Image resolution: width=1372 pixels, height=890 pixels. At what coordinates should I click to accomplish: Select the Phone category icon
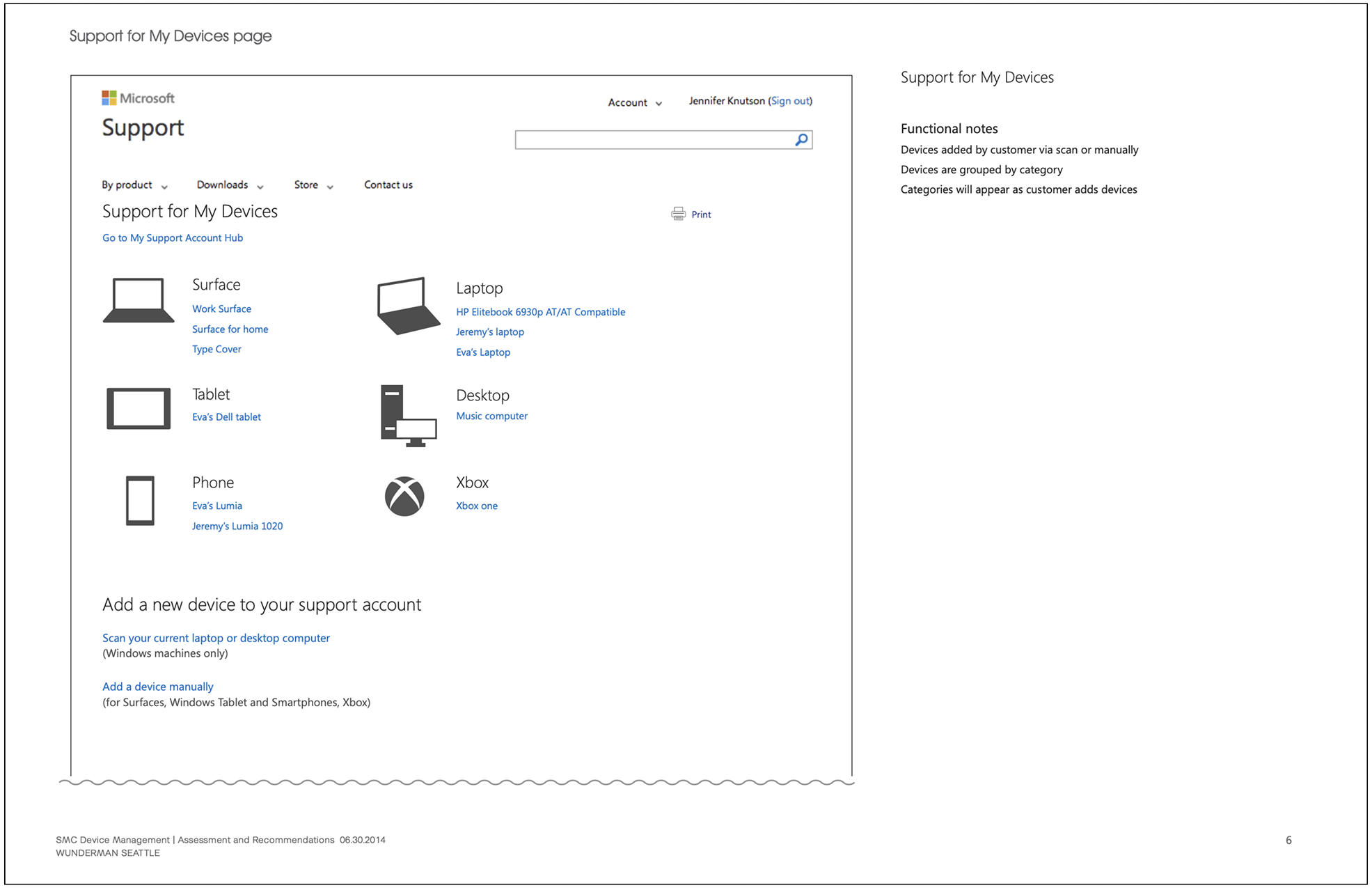139,501
